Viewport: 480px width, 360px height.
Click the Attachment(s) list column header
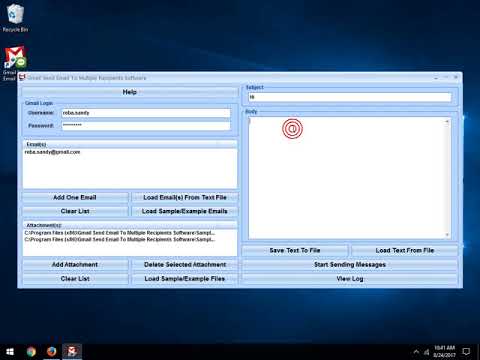click(x=130, y=225)
